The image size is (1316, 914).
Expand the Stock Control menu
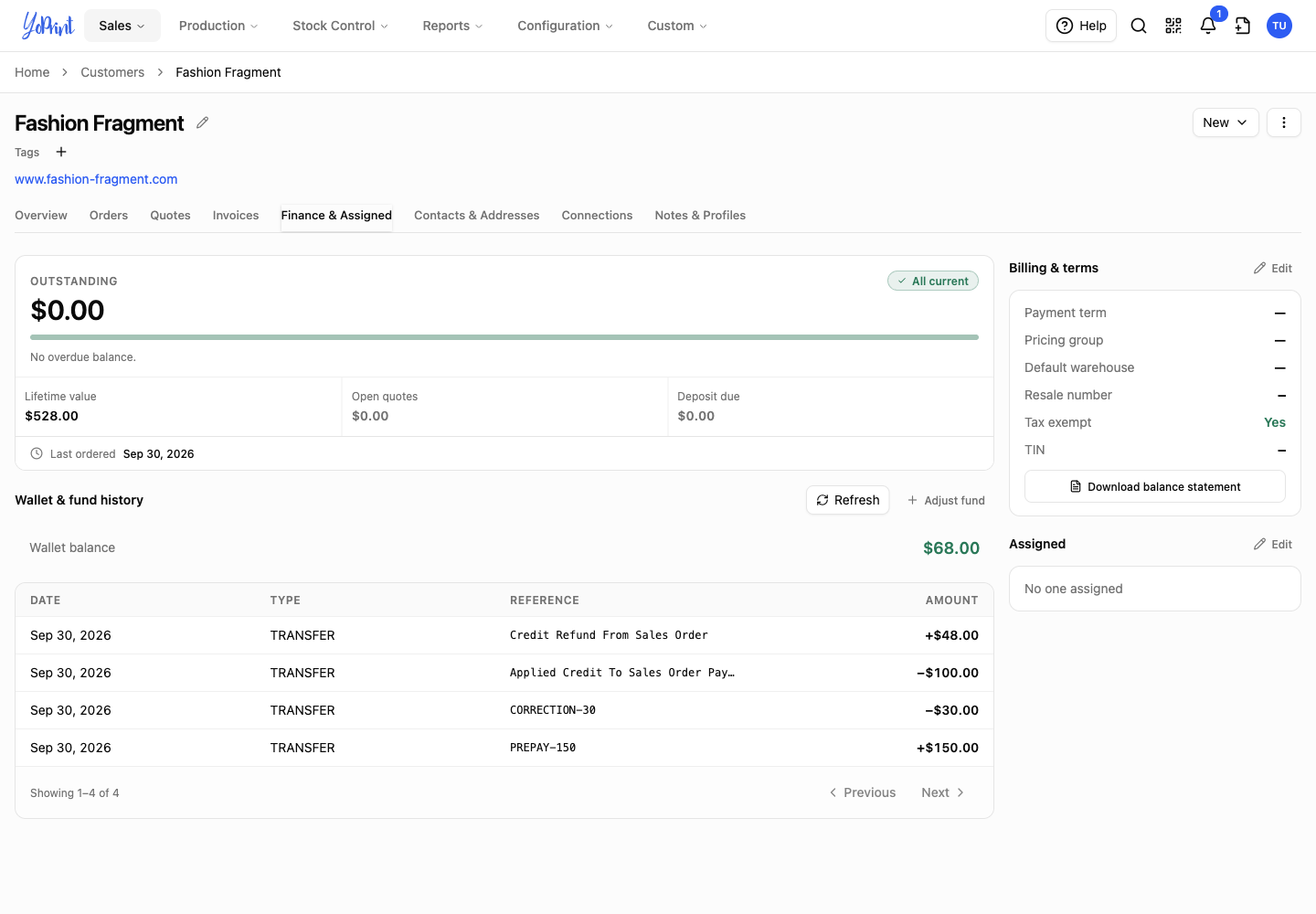340,26
